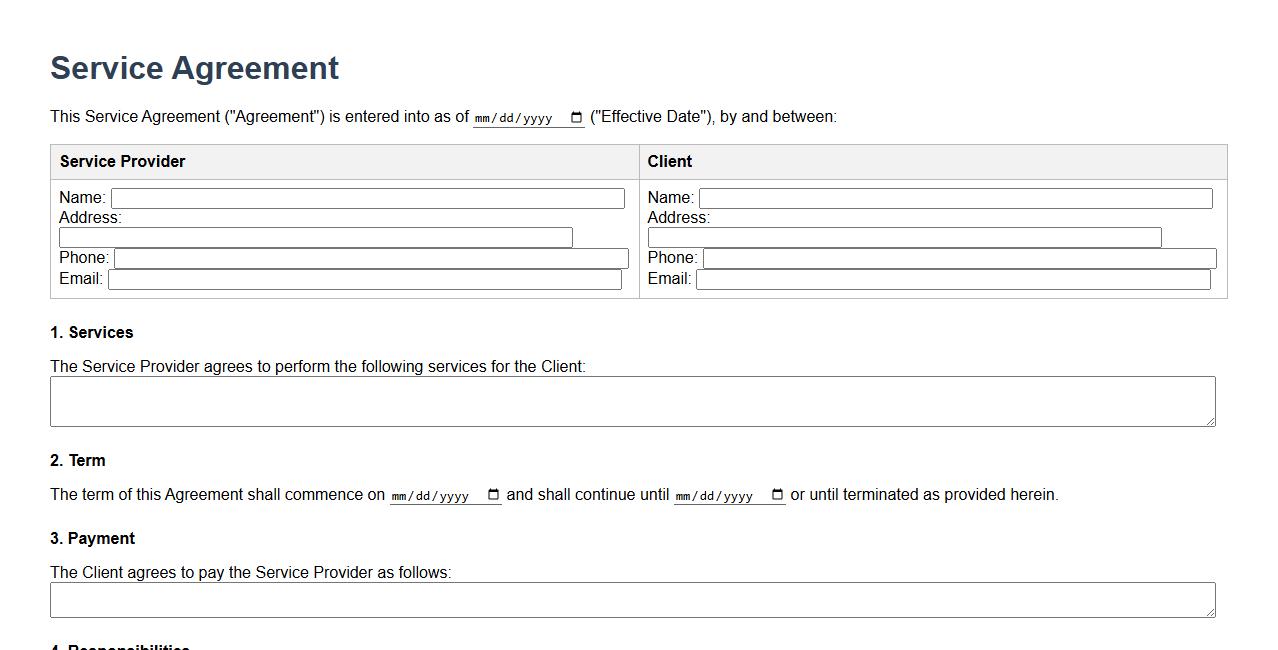Click the Client Email input
This screenshot has width=1278, height=650.
953,279
